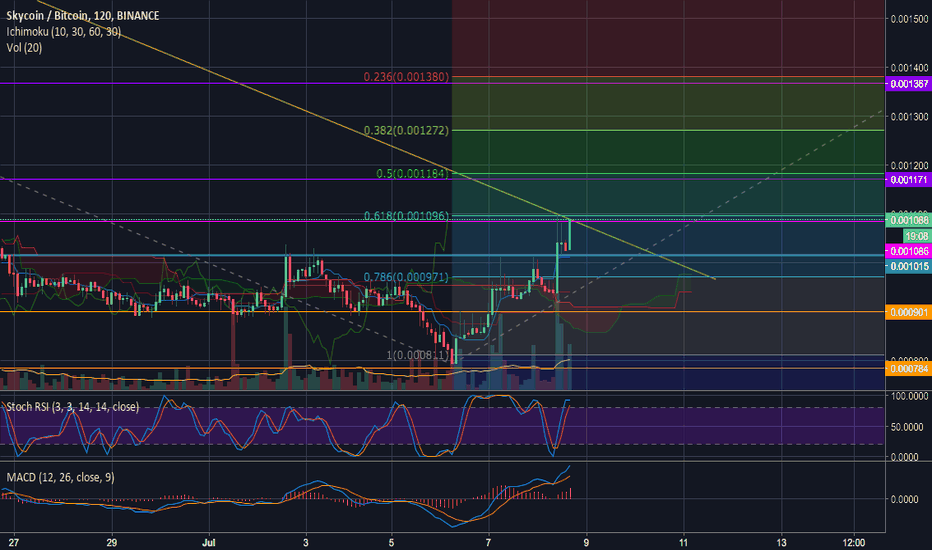The height and width of the screenshot is (550, 932).
Task: Click the orange 0.000784 price tag
Action: (908, 369)
